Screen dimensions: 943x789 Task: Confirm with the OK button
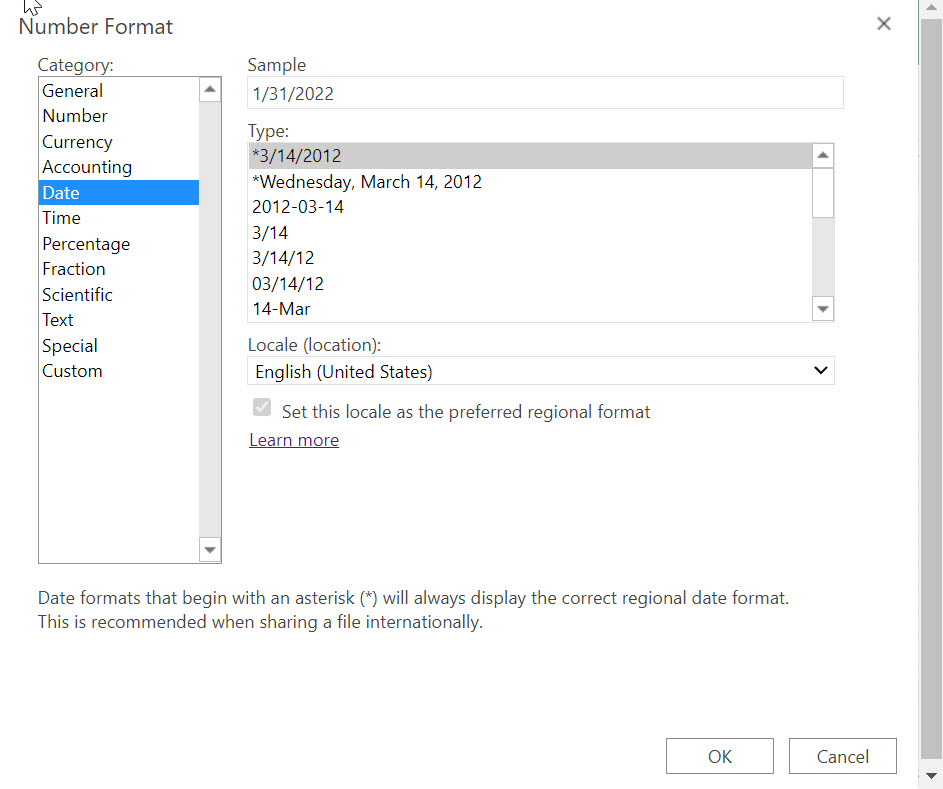[x=719, y=755]
